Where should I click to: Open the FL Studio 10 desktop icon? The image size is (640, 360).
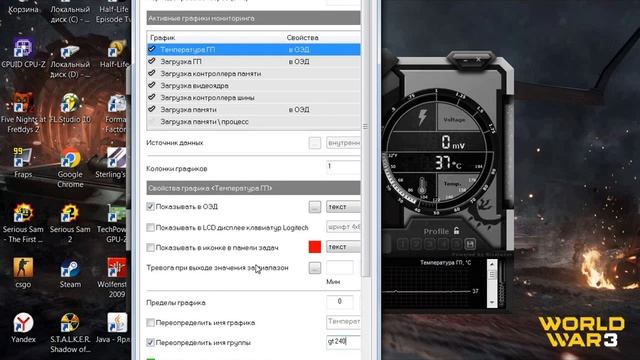tap(70, 108)
